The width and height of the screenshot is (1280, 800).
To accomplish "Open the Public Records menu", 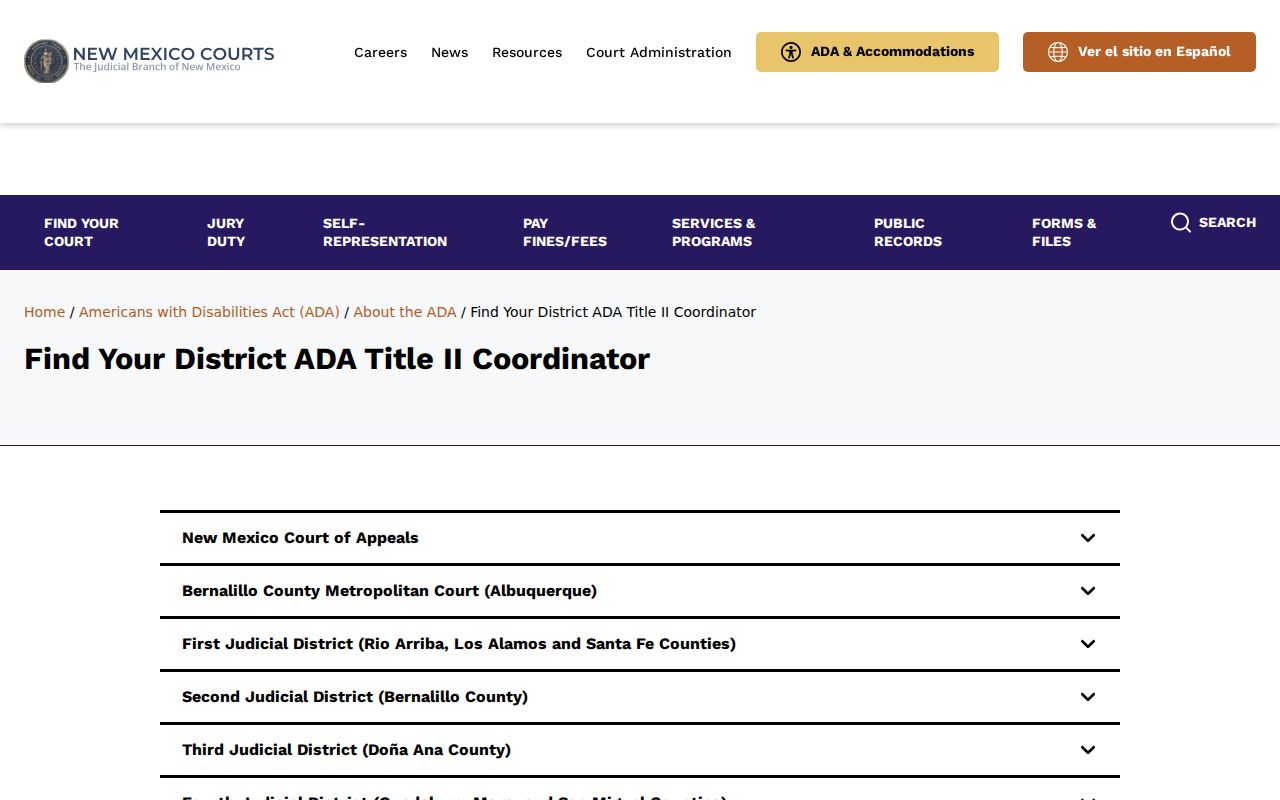I will pos(908,232).
